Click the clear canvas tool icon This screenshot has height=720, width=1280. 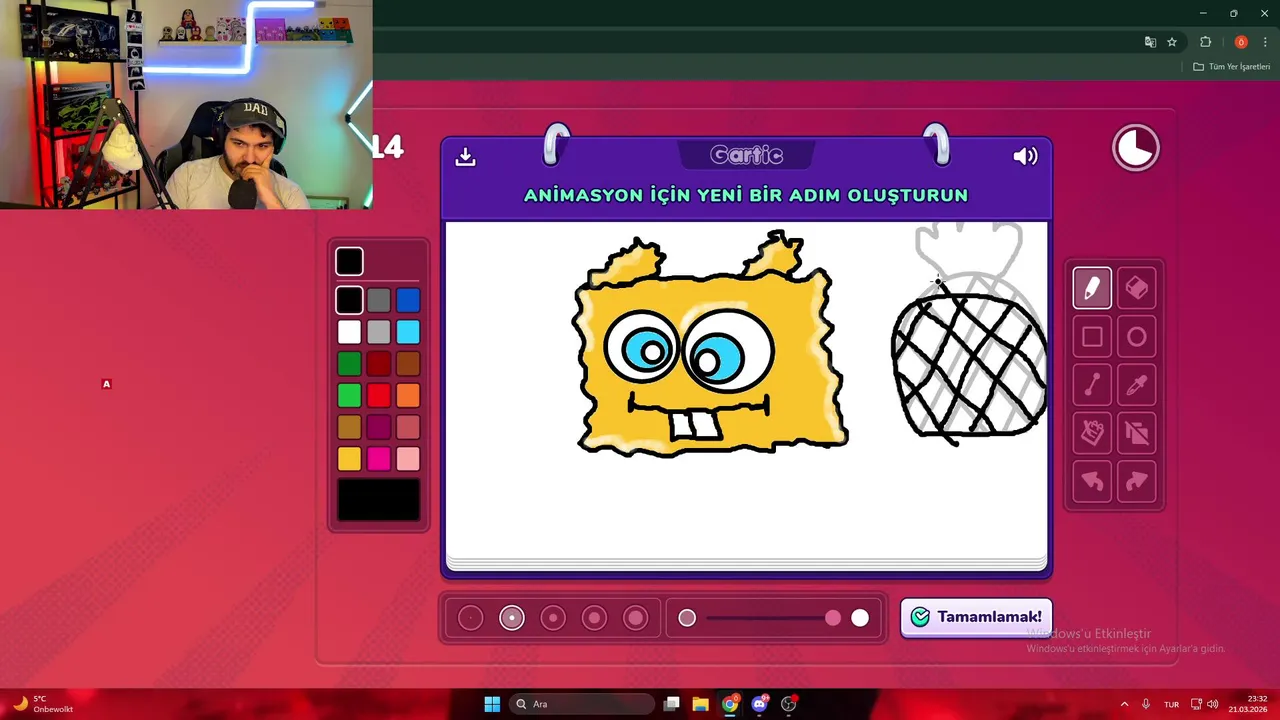coord(1137,433)
